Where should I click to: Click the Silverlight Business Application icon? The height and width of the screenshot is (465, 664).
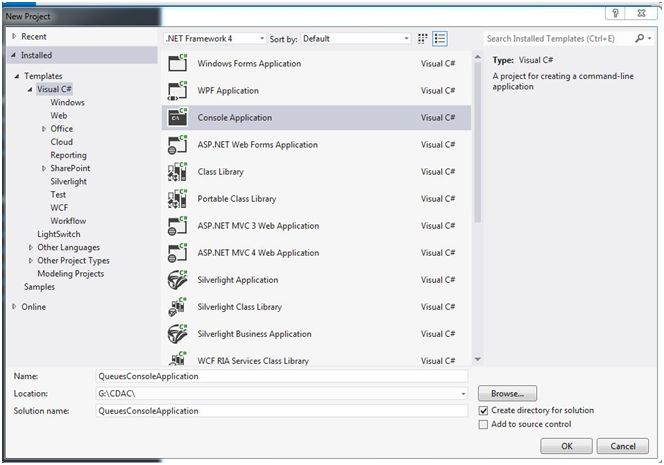(x=177, y=335)
